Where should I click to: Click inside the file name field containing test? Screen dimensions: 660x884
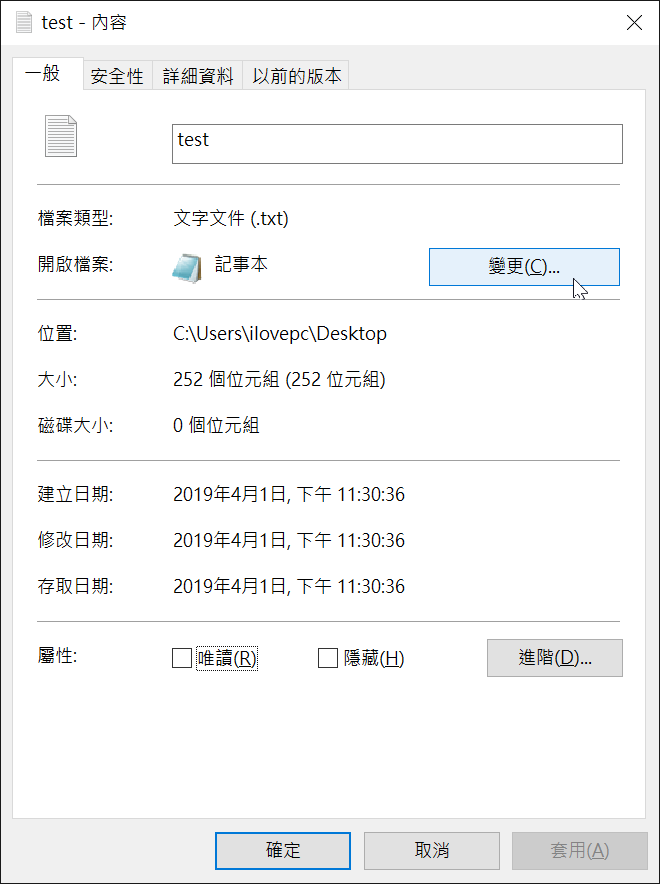pos(397,144)
